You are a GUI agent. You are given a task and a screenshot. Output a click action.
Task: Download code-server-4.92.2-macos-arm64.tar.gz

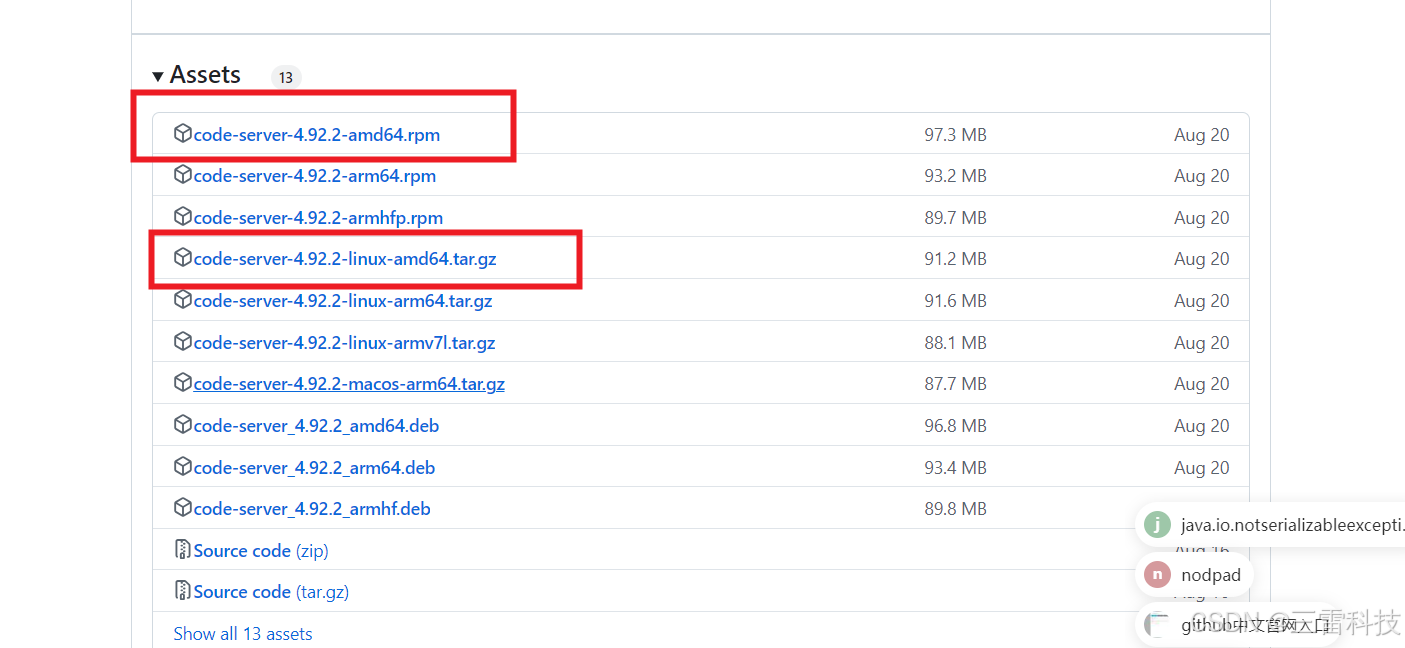coord(349,384)
